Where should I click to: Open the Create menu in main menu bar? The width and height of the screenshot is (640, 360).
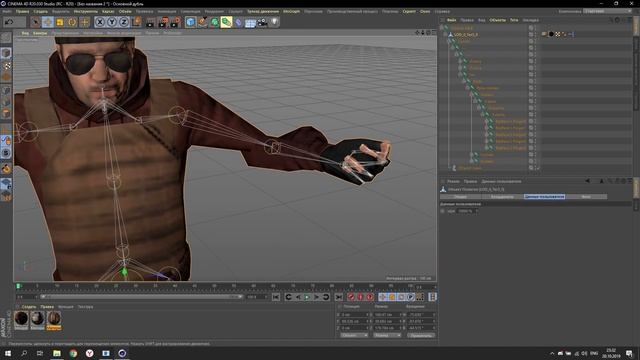40,11
